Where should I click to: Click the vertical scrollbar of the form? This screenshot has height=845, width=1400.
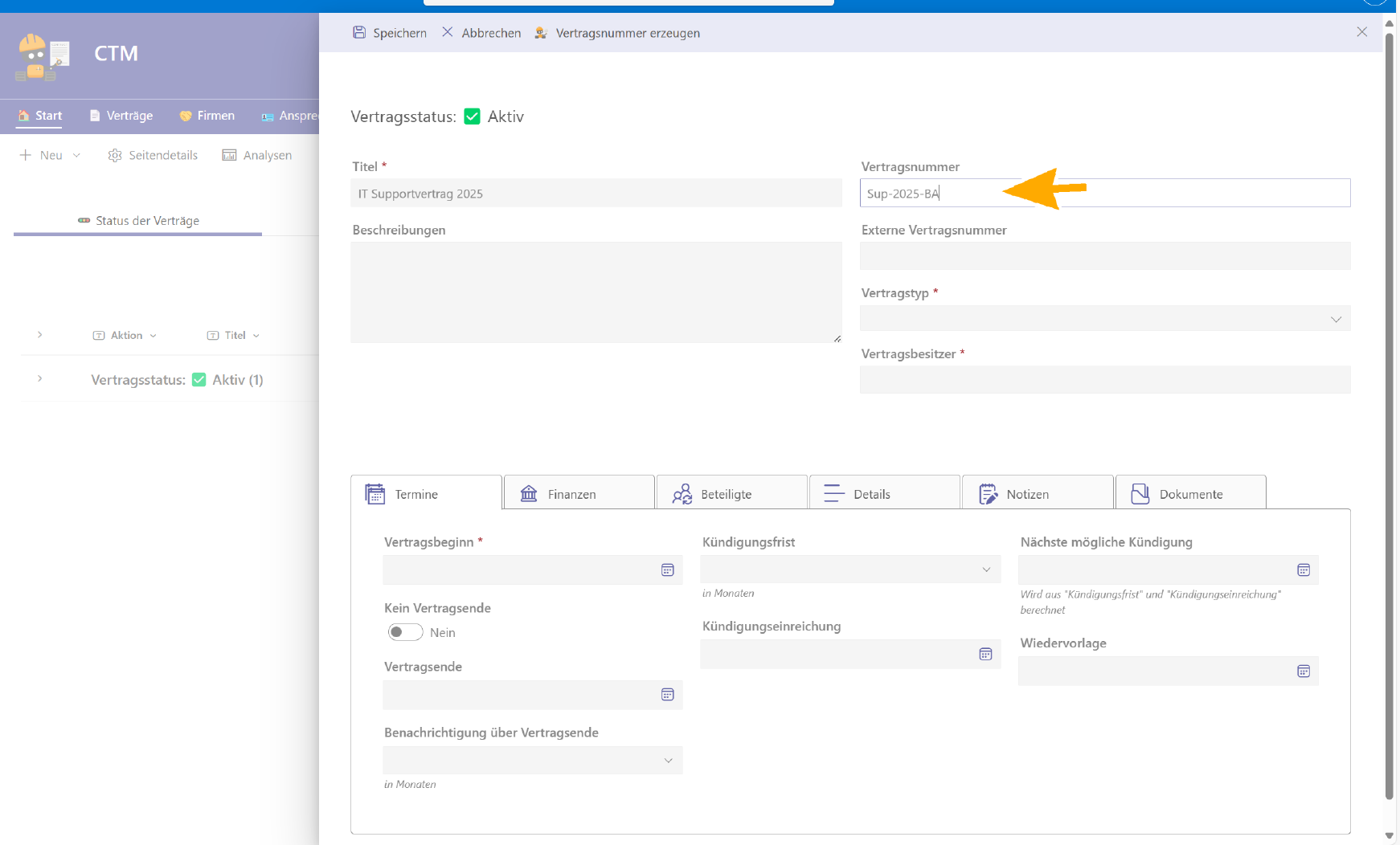pyautogui.click(x=1390, y=402)
